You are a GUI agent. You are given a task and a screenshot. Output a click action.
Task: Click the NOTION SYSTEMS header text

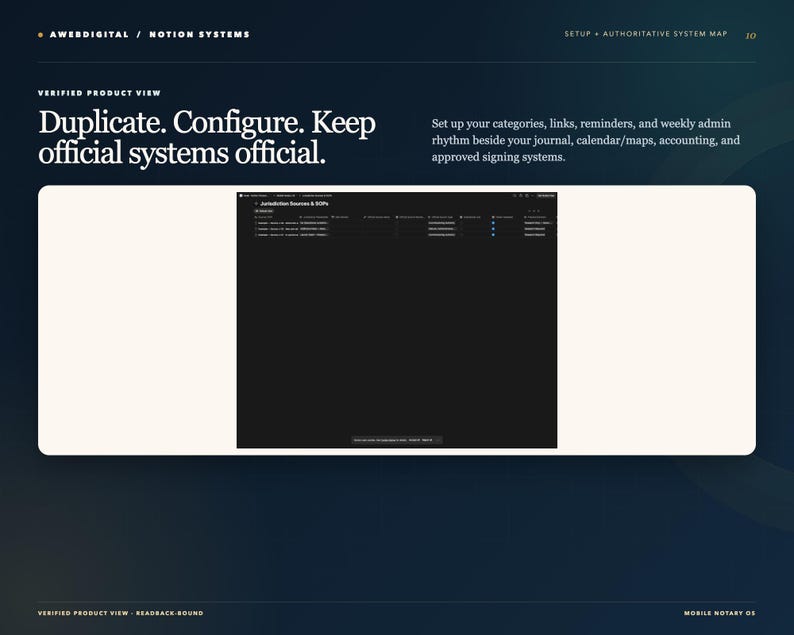(200, 34)
